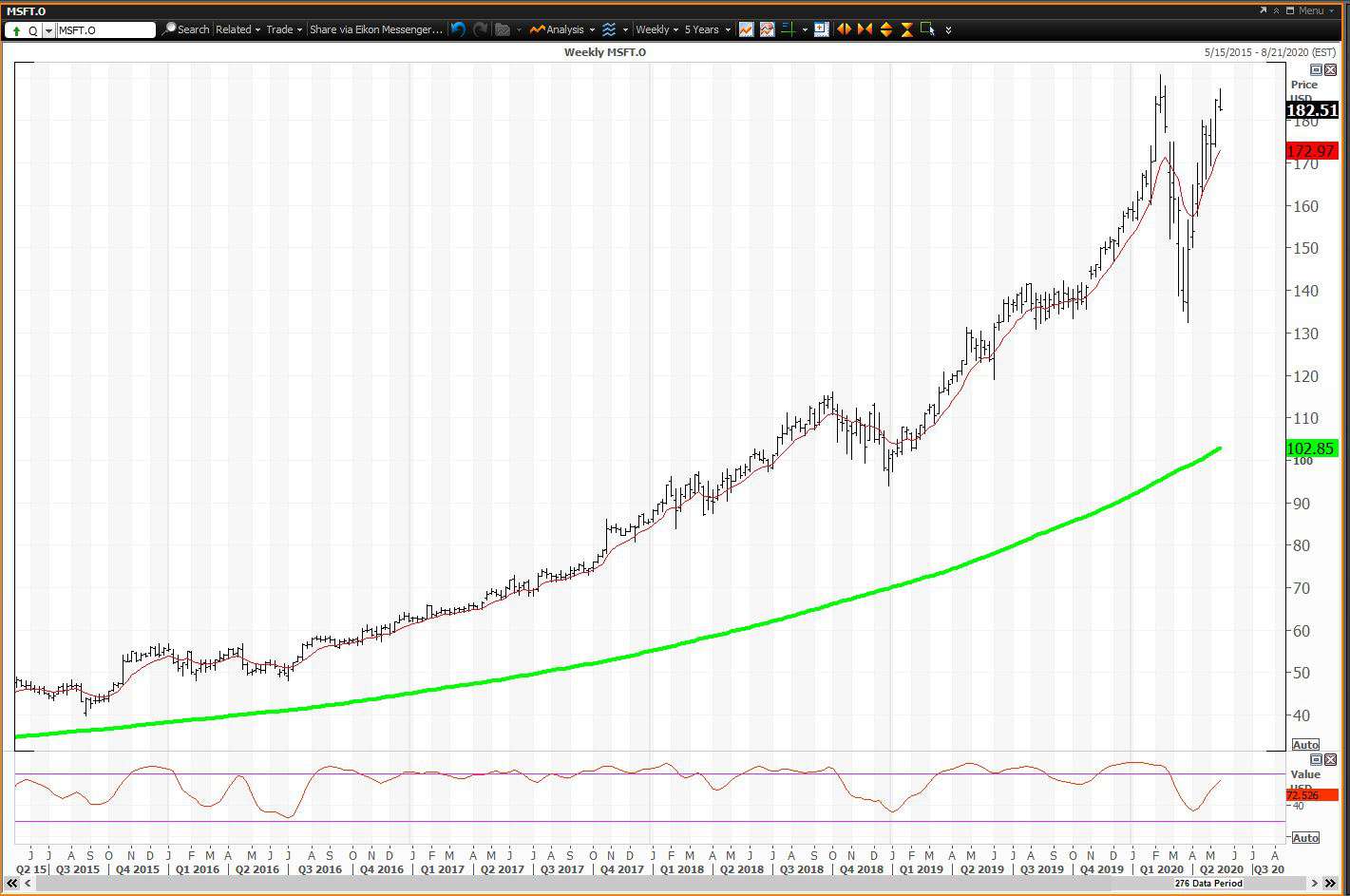Click the orange vertical compress arrows icon
This screenshot has width=1350, height=896.
coord(906,29)
